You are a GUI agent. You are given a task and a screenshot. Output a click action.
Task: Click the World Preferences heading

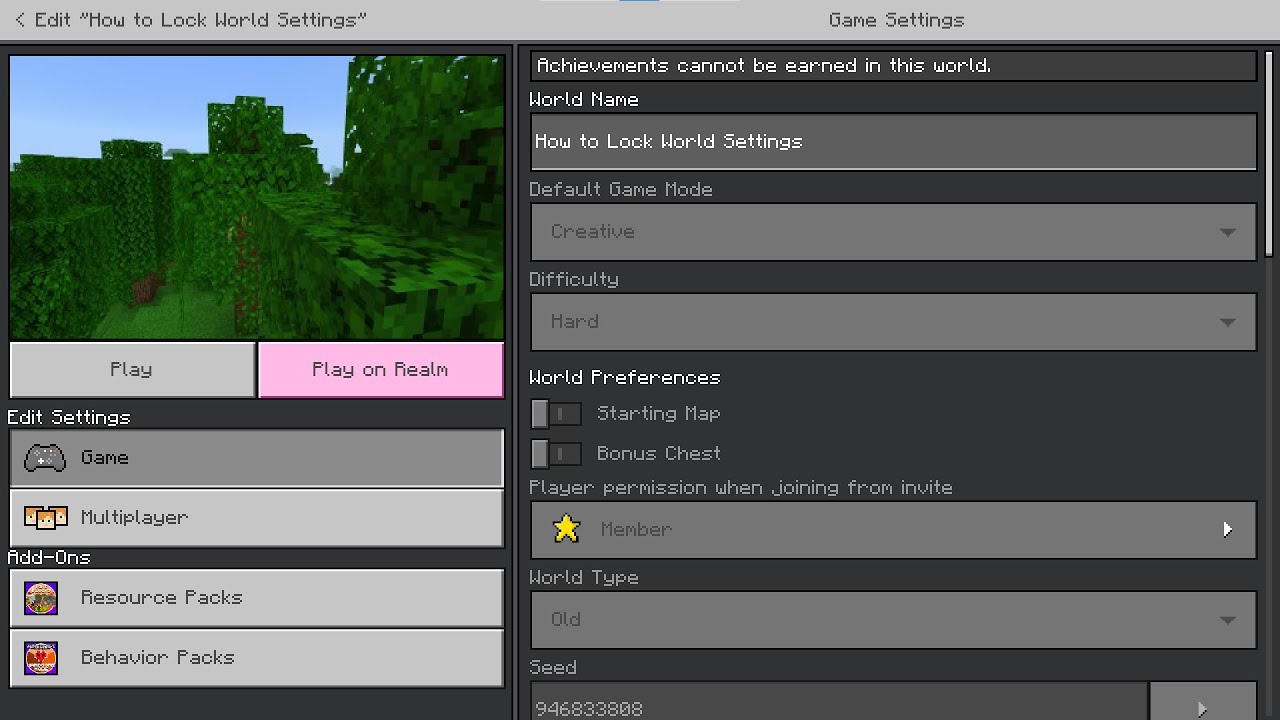[625, 378]
